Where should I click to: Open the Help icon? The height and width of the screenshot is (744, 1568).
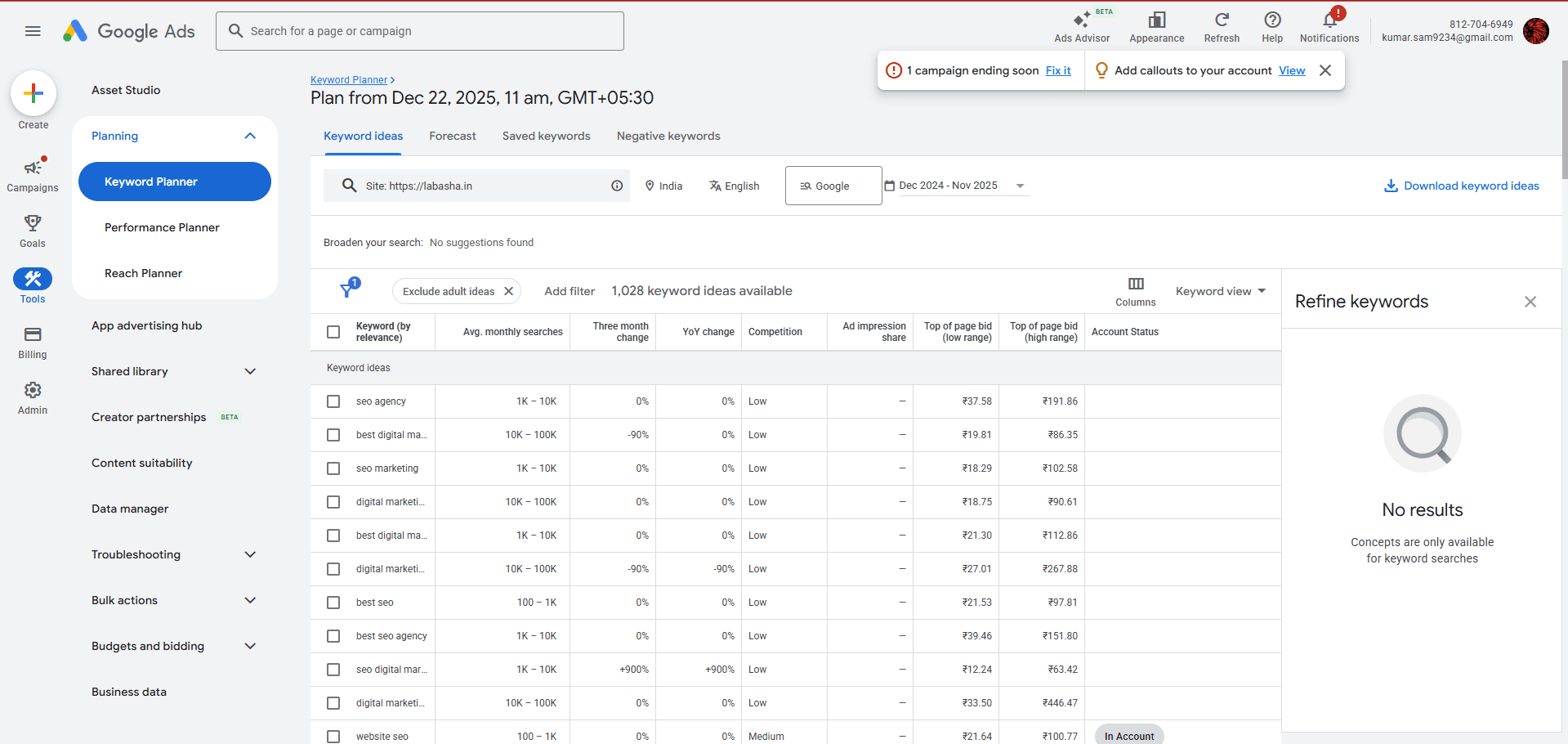1271,20
